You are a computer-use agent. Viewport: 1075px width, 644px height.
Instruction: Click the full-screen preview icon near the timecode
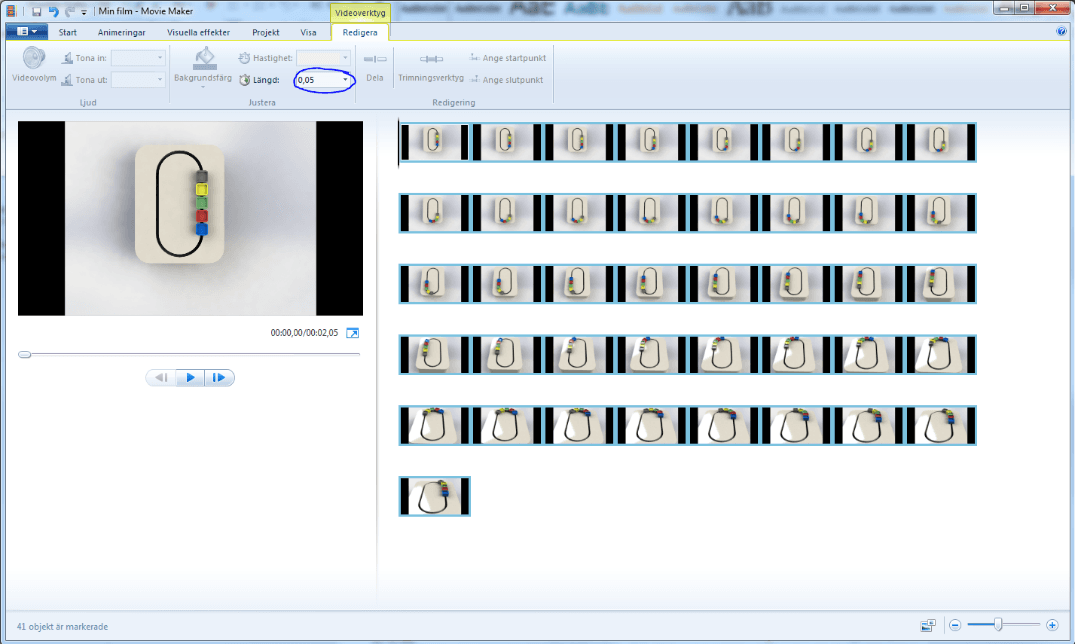pyautogui.click(x=352, y=333)
